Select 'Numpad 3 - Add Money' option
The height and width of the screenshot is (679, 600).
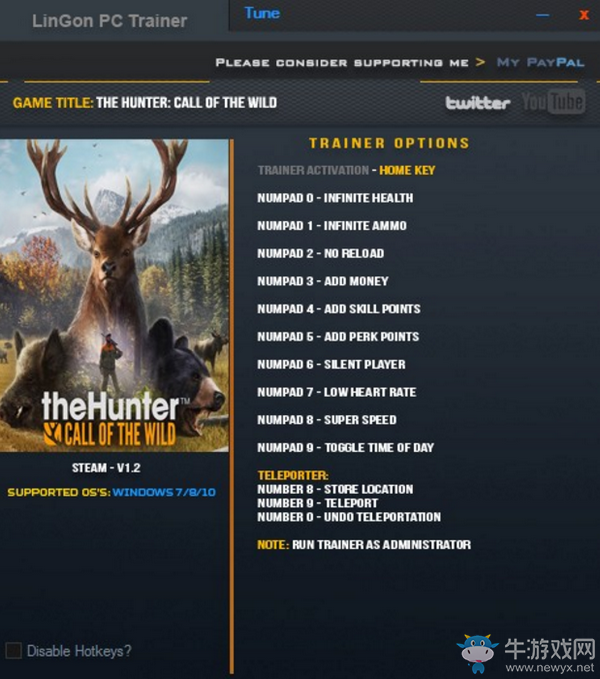tap(323, 281)
